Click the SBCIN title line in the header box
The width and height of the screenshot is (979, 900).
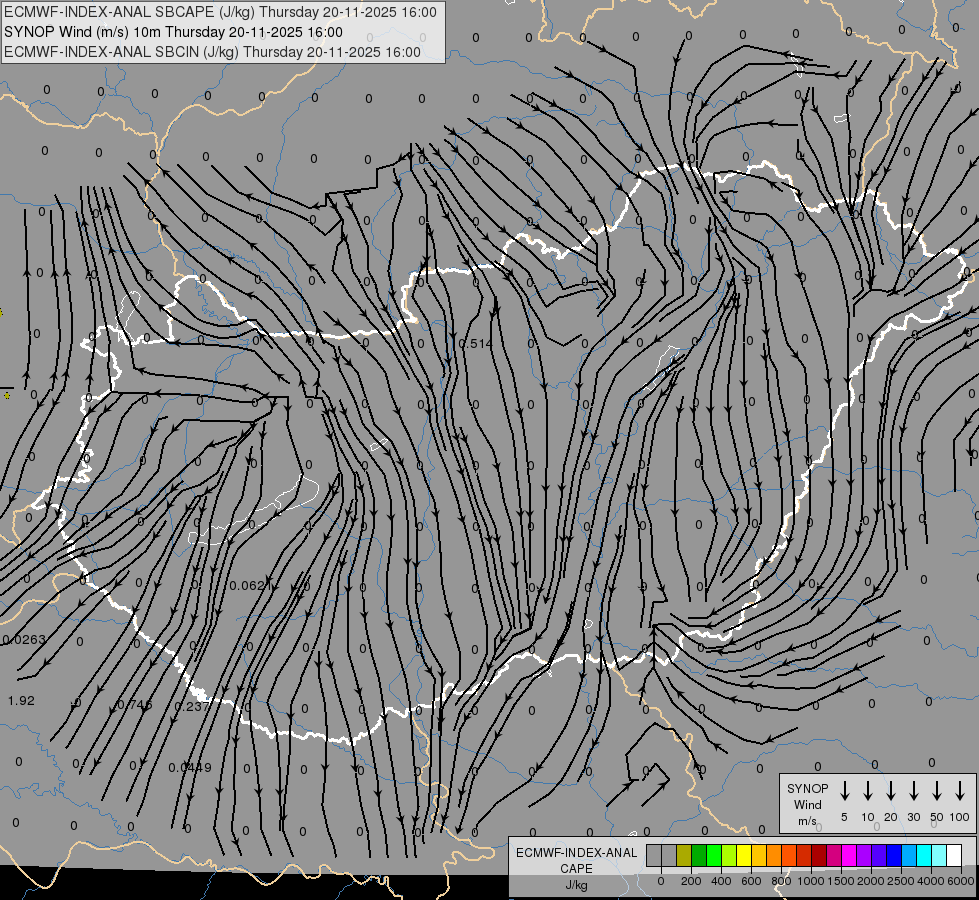pyautogui.click(x=212, y=52)
